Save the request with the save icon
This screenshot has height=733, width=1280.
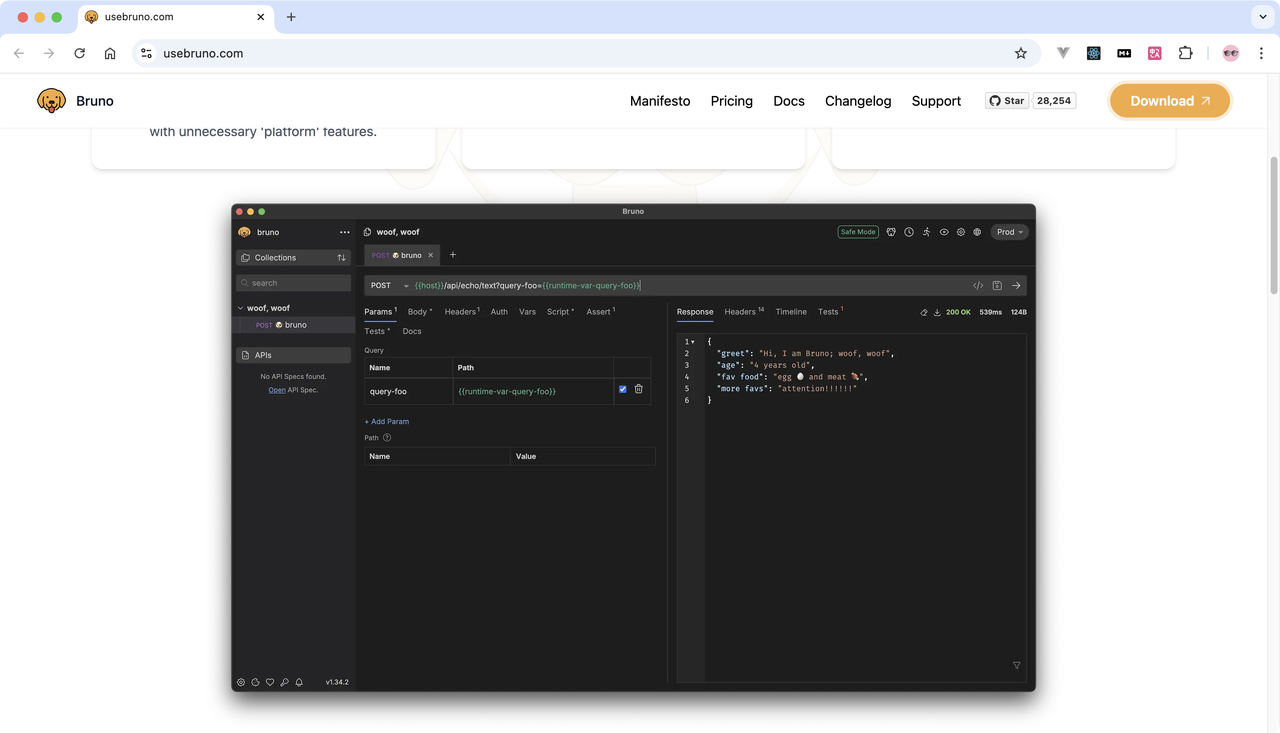tap(997, 286)
